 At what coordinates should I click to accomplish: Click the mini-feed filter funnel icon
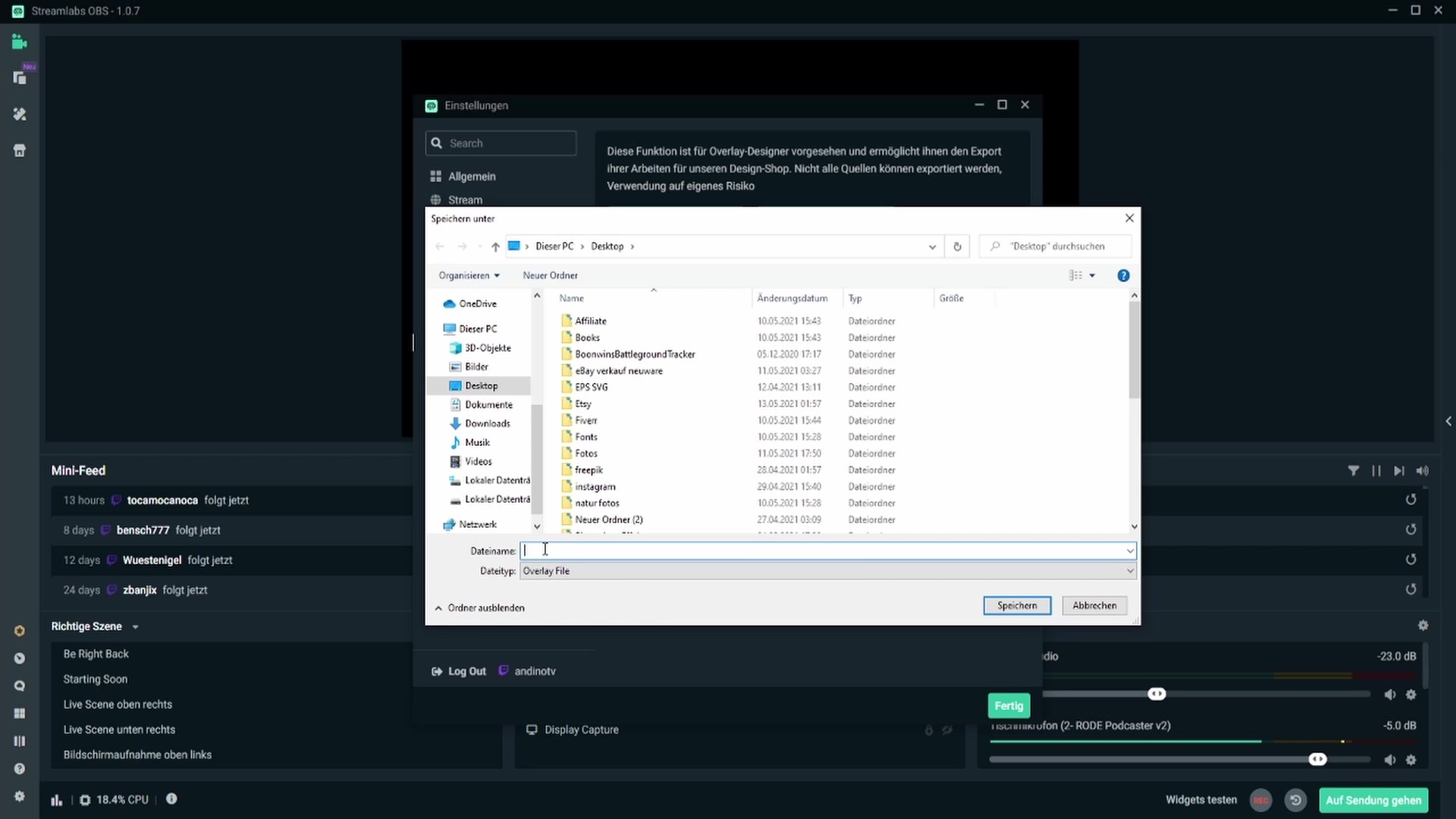1353,471
